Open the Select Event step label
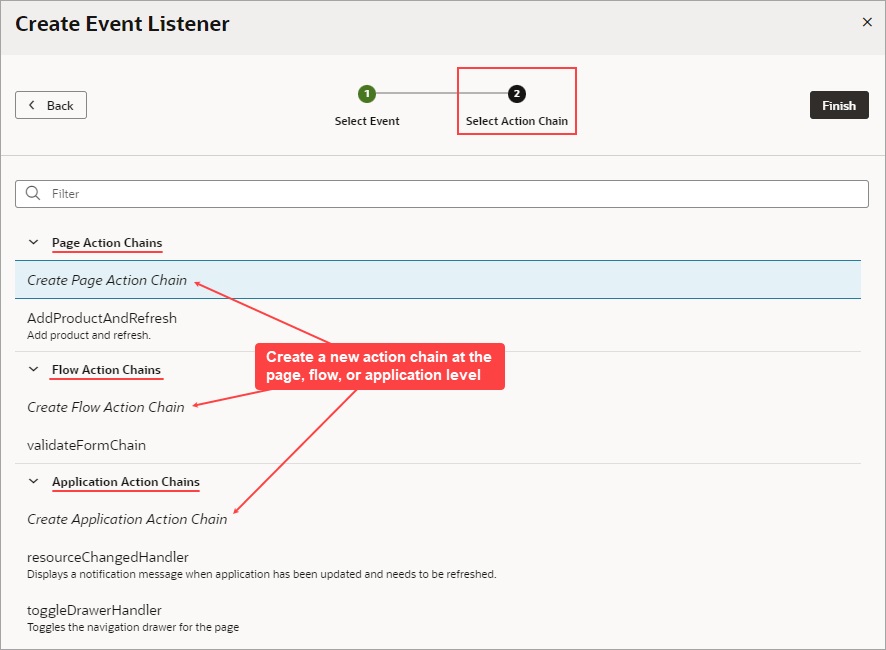The width and height of the screenshot is (886, 650). pyautogui.click(x=367, y=121)
